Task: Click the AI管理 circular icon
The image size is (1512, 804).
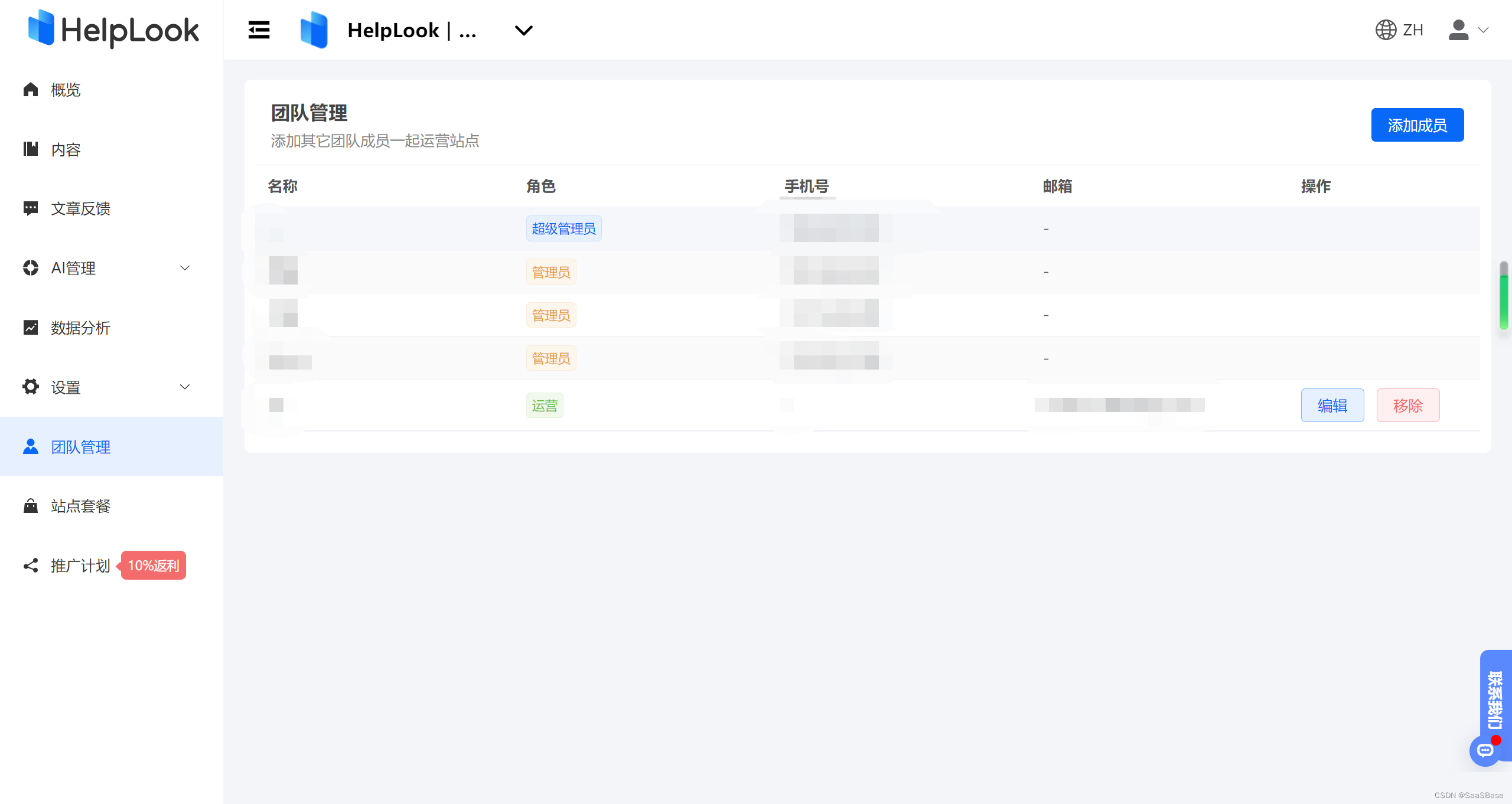Action: click(31, 268)
